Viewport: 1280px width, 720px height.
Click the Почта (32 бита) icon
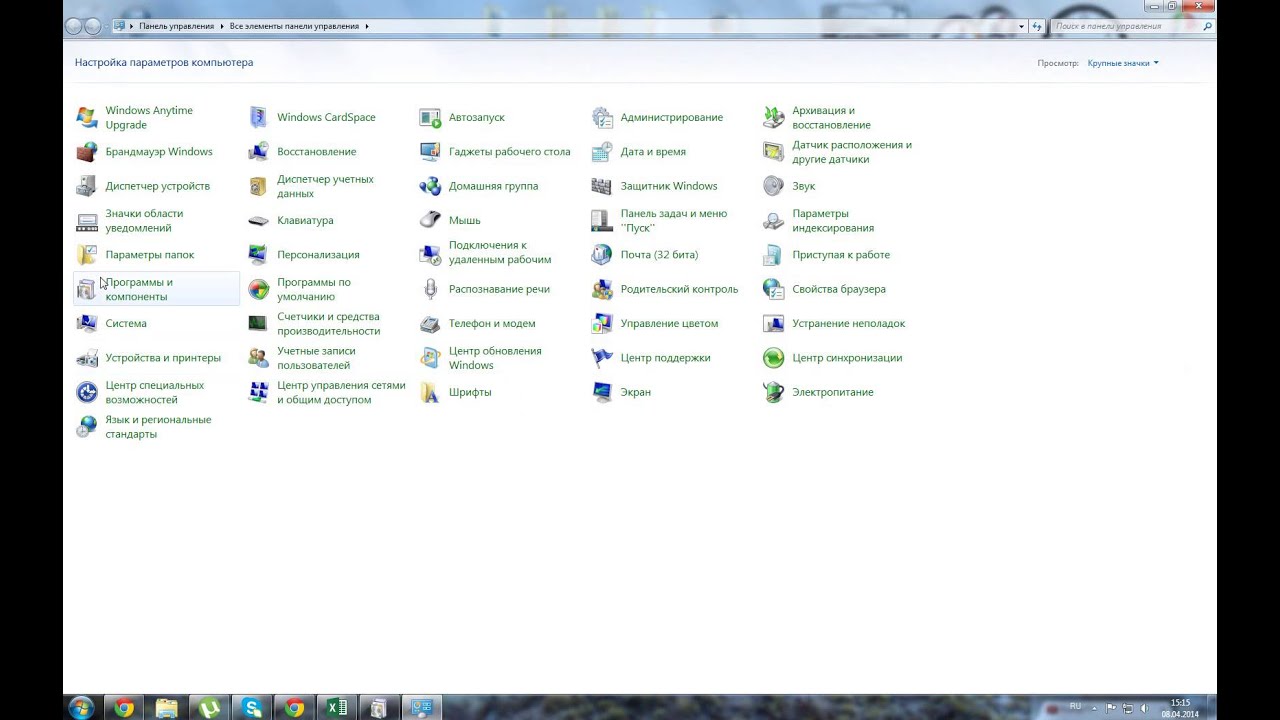point(602,255)
